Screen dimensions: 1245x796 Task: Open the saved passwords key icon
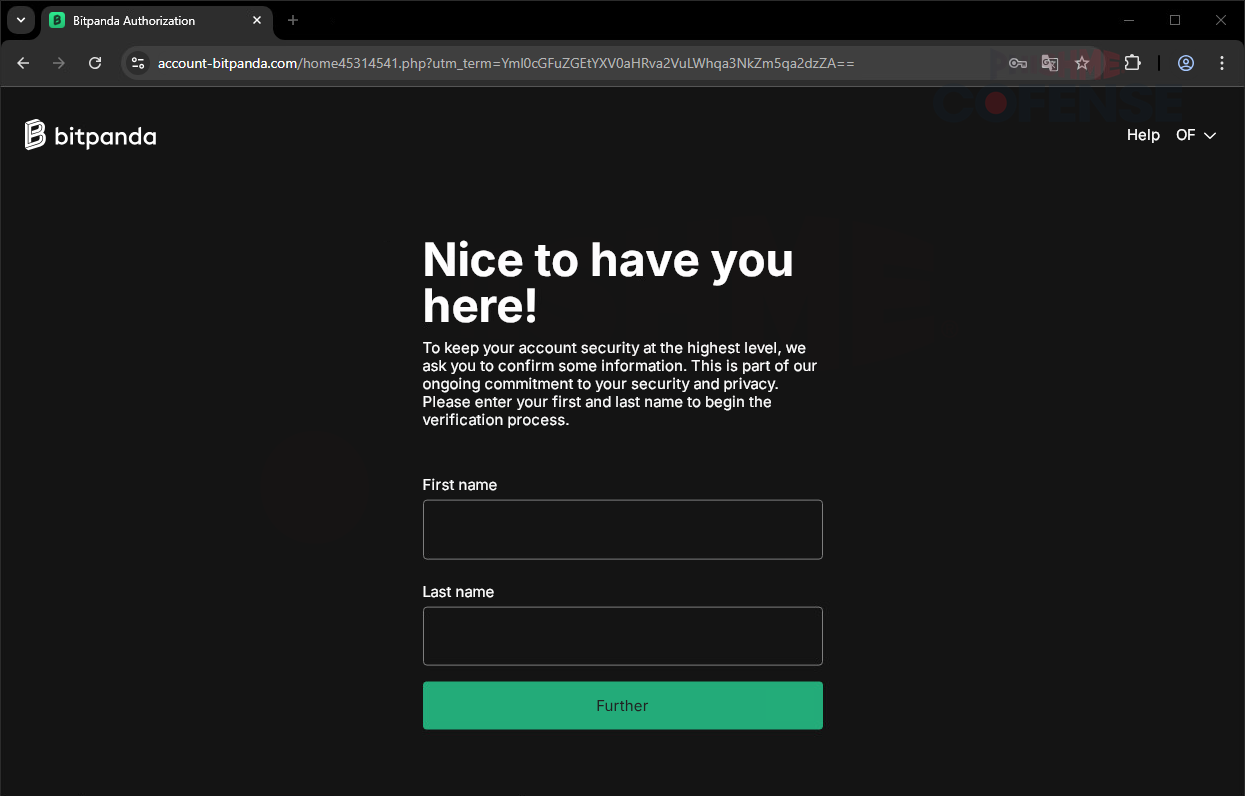(1017, 63)
